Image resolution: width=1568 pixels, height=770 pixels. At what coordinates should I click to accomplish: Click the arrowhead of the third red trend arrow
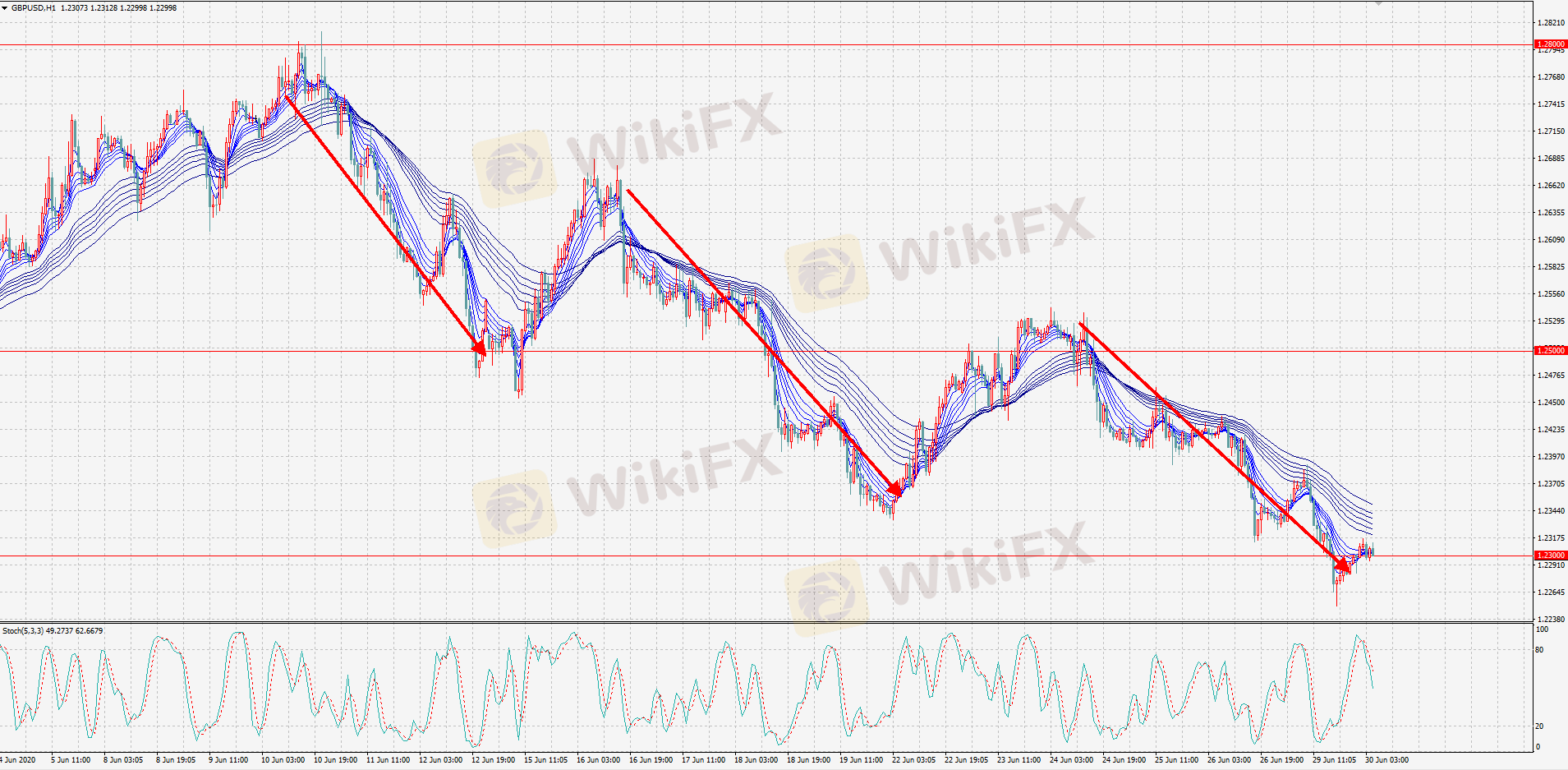tap(1343, 565)
